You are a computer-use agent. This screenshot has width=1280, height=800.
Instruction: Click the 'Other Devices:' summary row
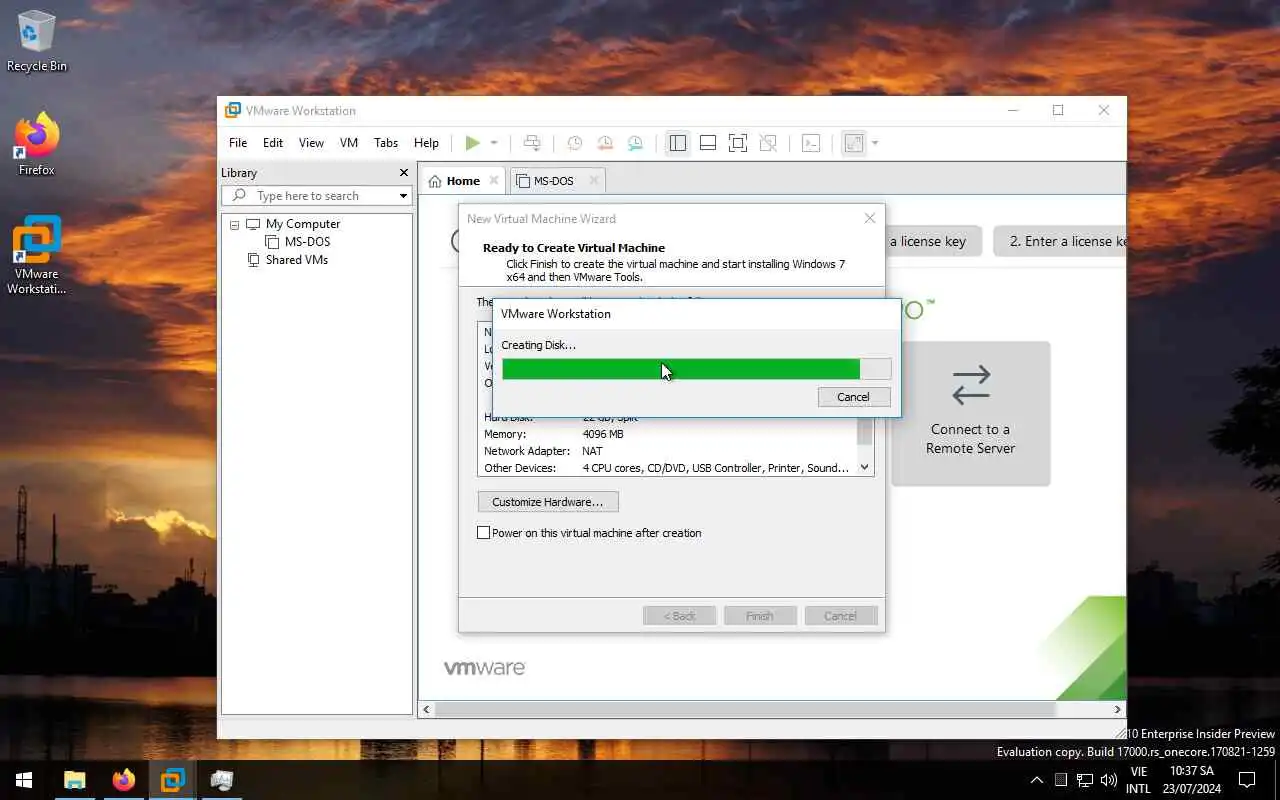pyautogui.click(x=666, y=468)
